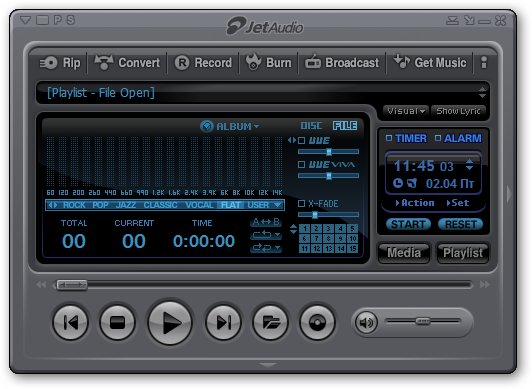Open the Burn tool with flame icon
Screen dimensions: 532x389
pyautogui.click(x=268, y=63)
